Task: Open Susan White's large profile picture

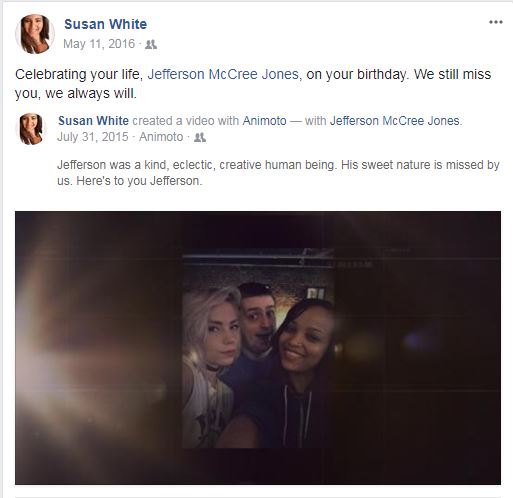Action: 35,34
